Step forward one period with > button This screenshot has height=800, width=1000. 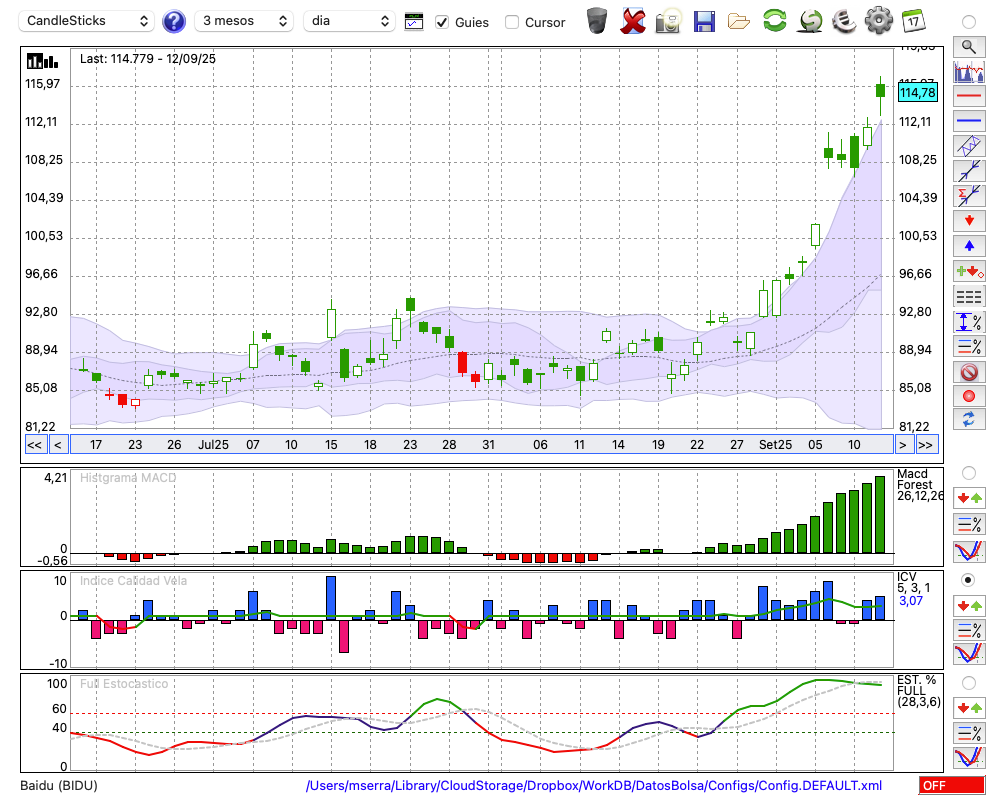(902, 445)
